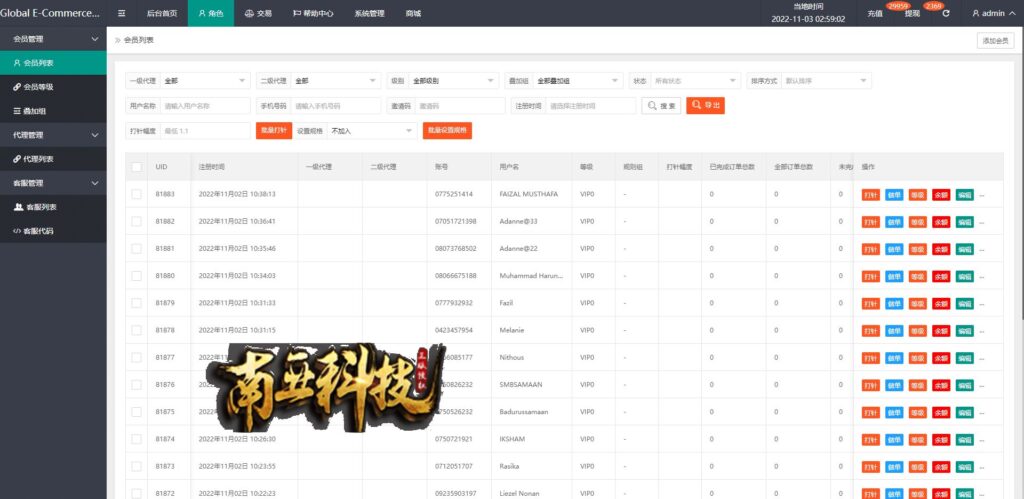
Task: Open 系统管理 in top navigation
Action: click(x=369, y=13)
